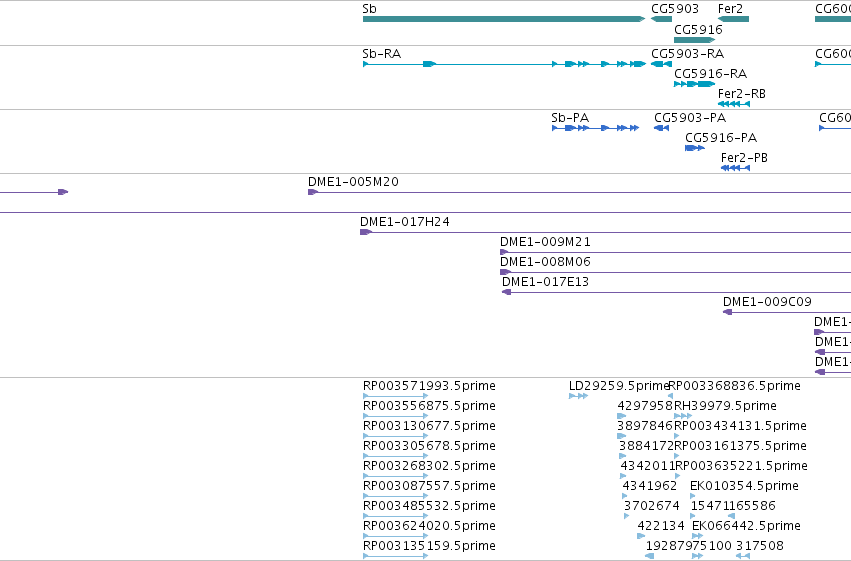This screenshot has height=561, width=851.
Task: Open the Sb-RA transcript label
Action: tap(382, 54)
